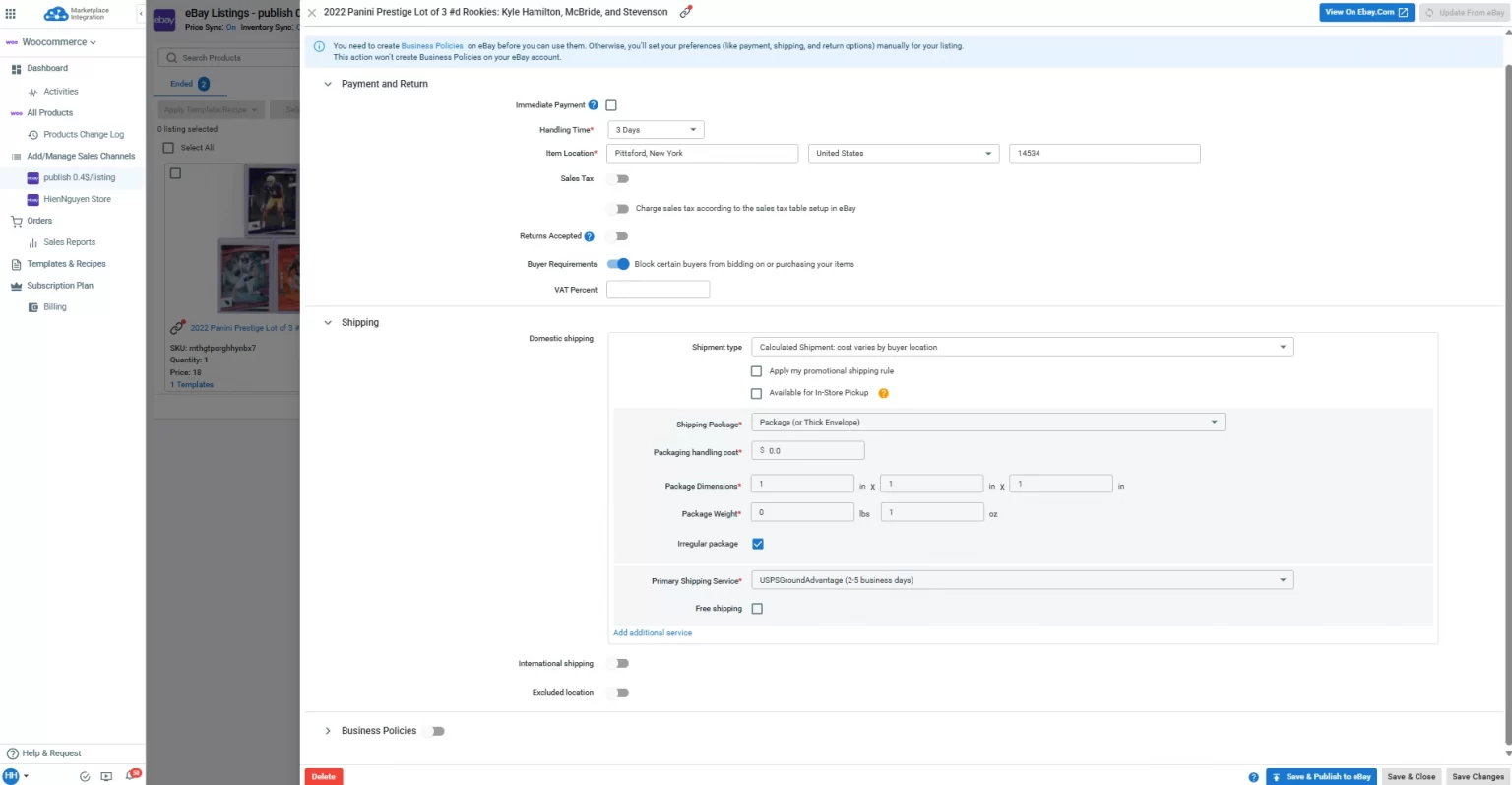
Task: Open the Handling Time dropdown
Action: (656, 130)
